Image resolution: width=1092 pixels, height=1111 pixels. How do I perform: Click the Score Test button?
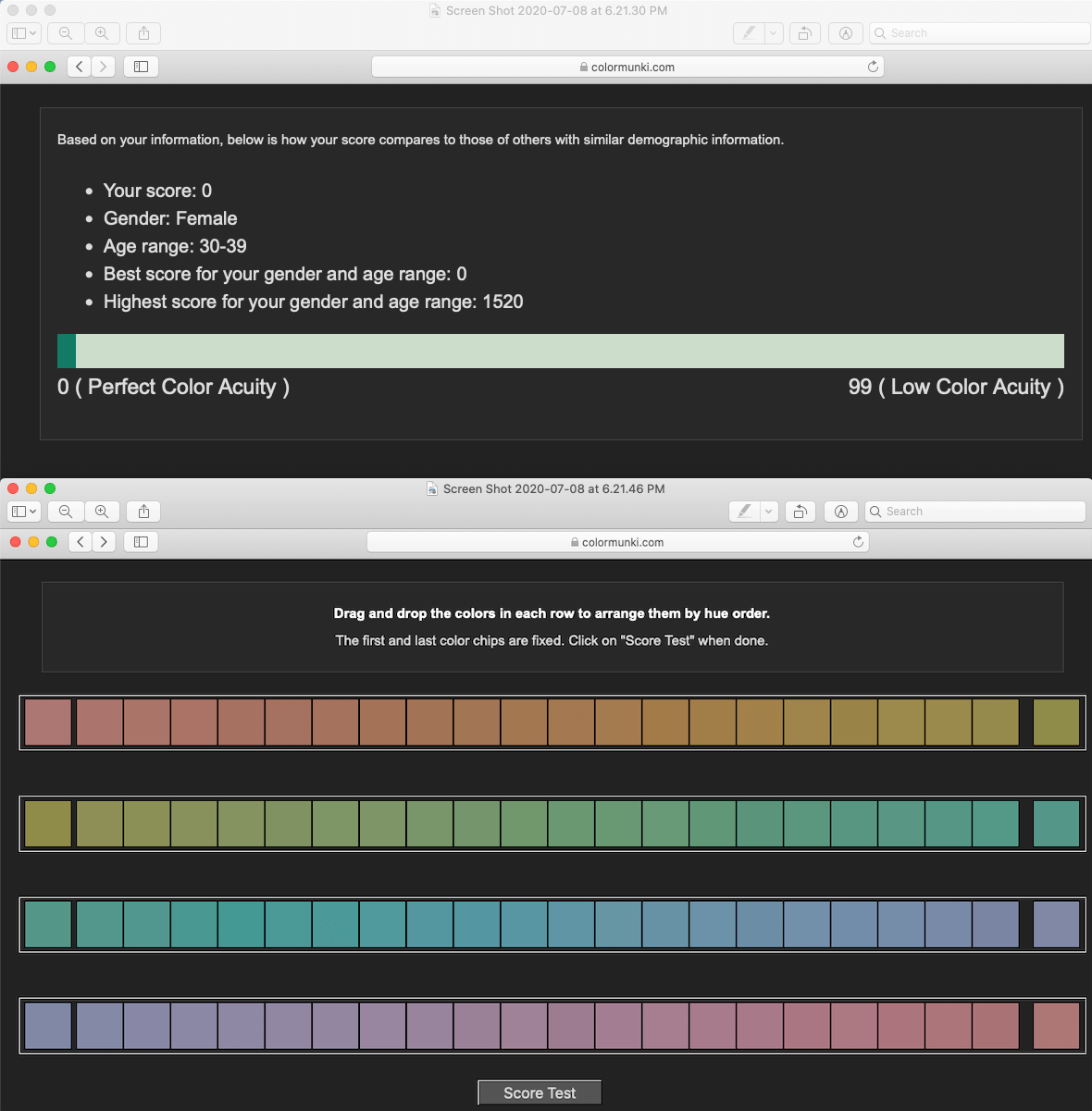pos(540,1092)
